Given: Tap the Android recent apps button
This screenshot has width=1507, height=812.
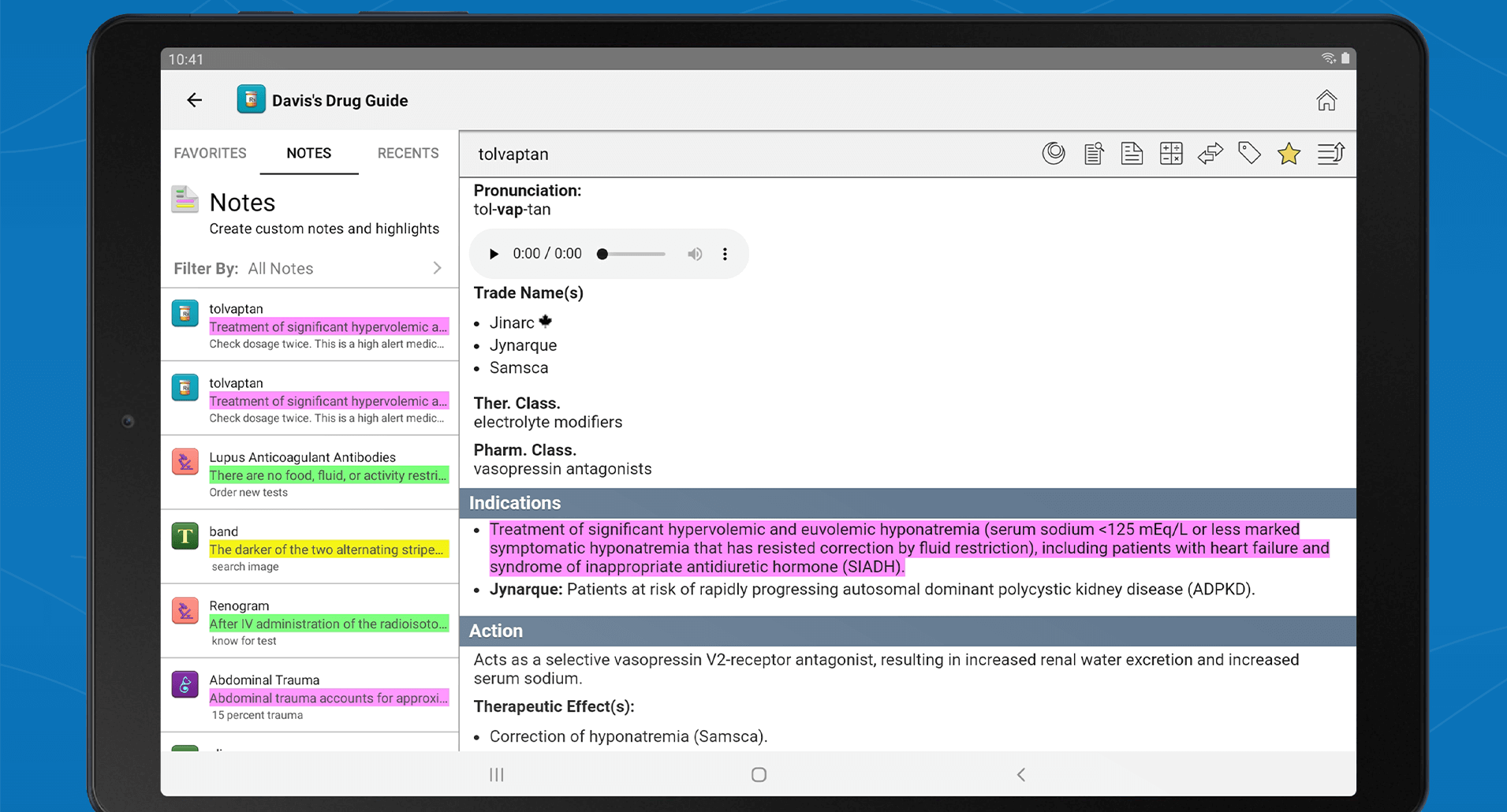Looking at the screenshot, I should pyautogui.click(x=496, y=774).
